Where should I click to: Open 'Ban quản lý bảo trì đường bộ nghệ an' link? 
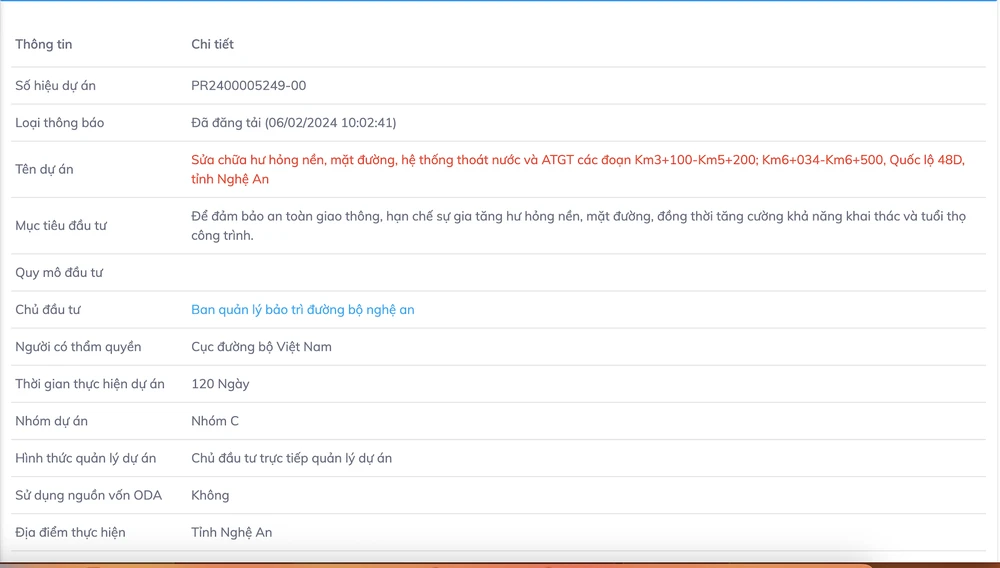(x=303, y=310)
